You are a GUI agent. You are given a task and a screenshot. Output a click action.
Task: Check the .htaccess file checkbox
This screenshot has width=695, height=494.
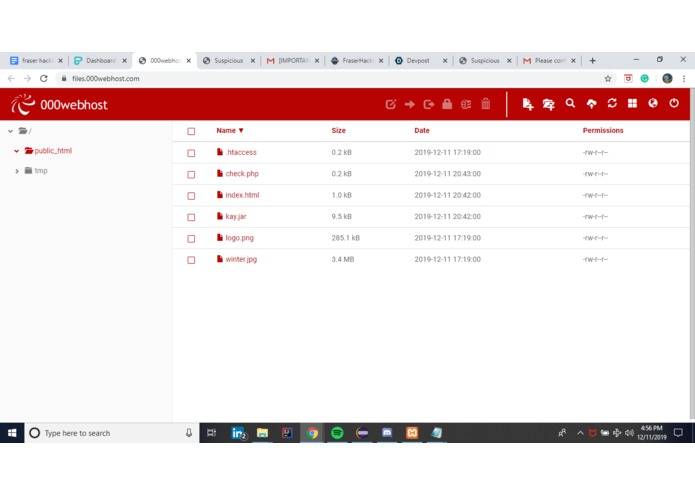(x=191, y=153)
